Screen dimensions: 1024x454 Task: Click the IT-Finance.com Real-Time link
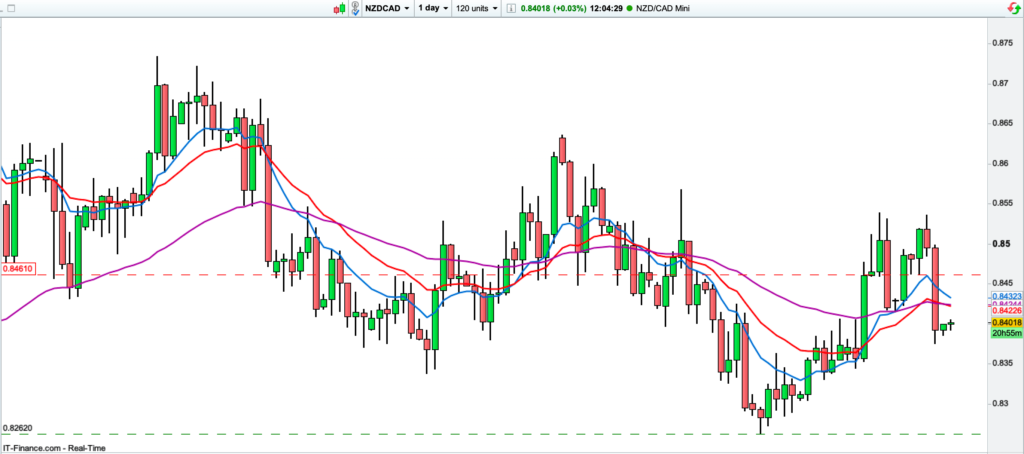click(x=52, y=446)
